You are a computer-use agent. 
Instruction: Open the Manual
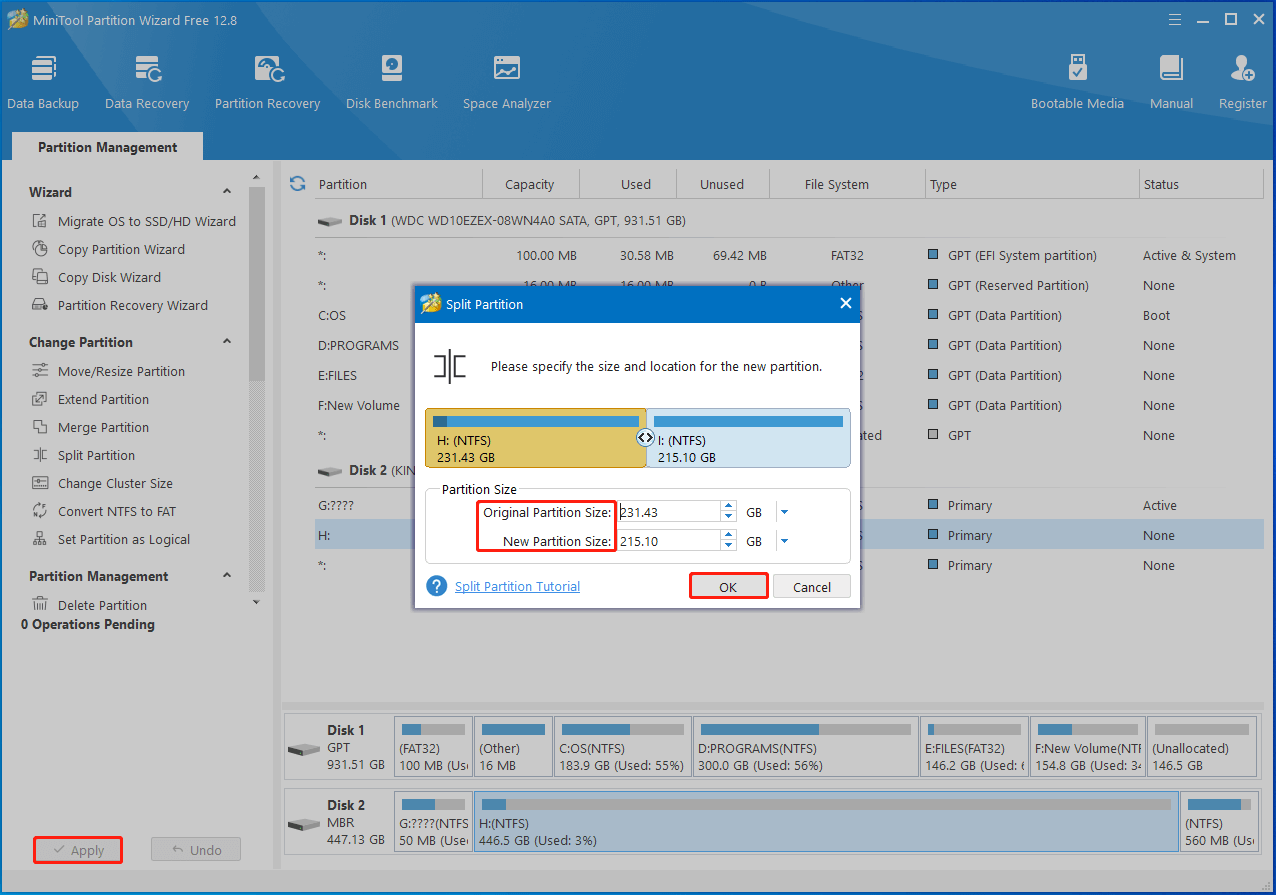pyautogui.click(x=1171, y=82)
